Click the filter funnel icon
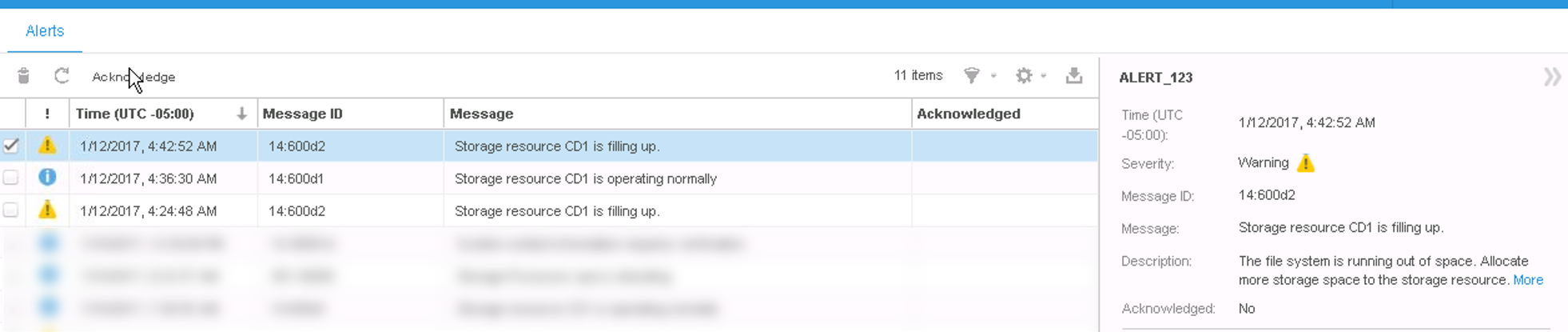1568x332 pixels. tap(971, 76)
